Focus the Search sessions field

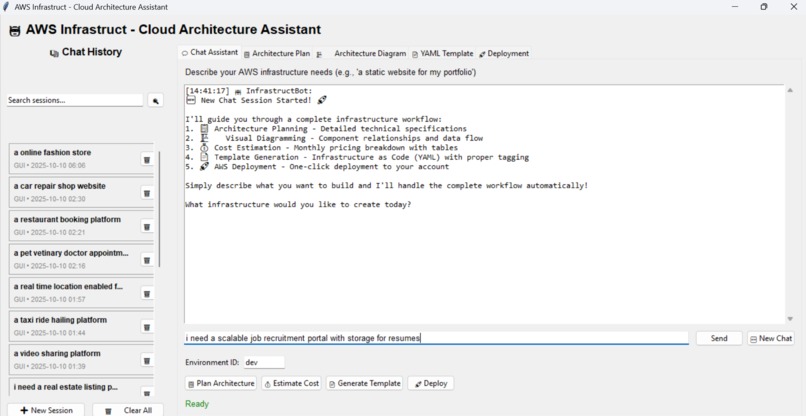(75, 100)
